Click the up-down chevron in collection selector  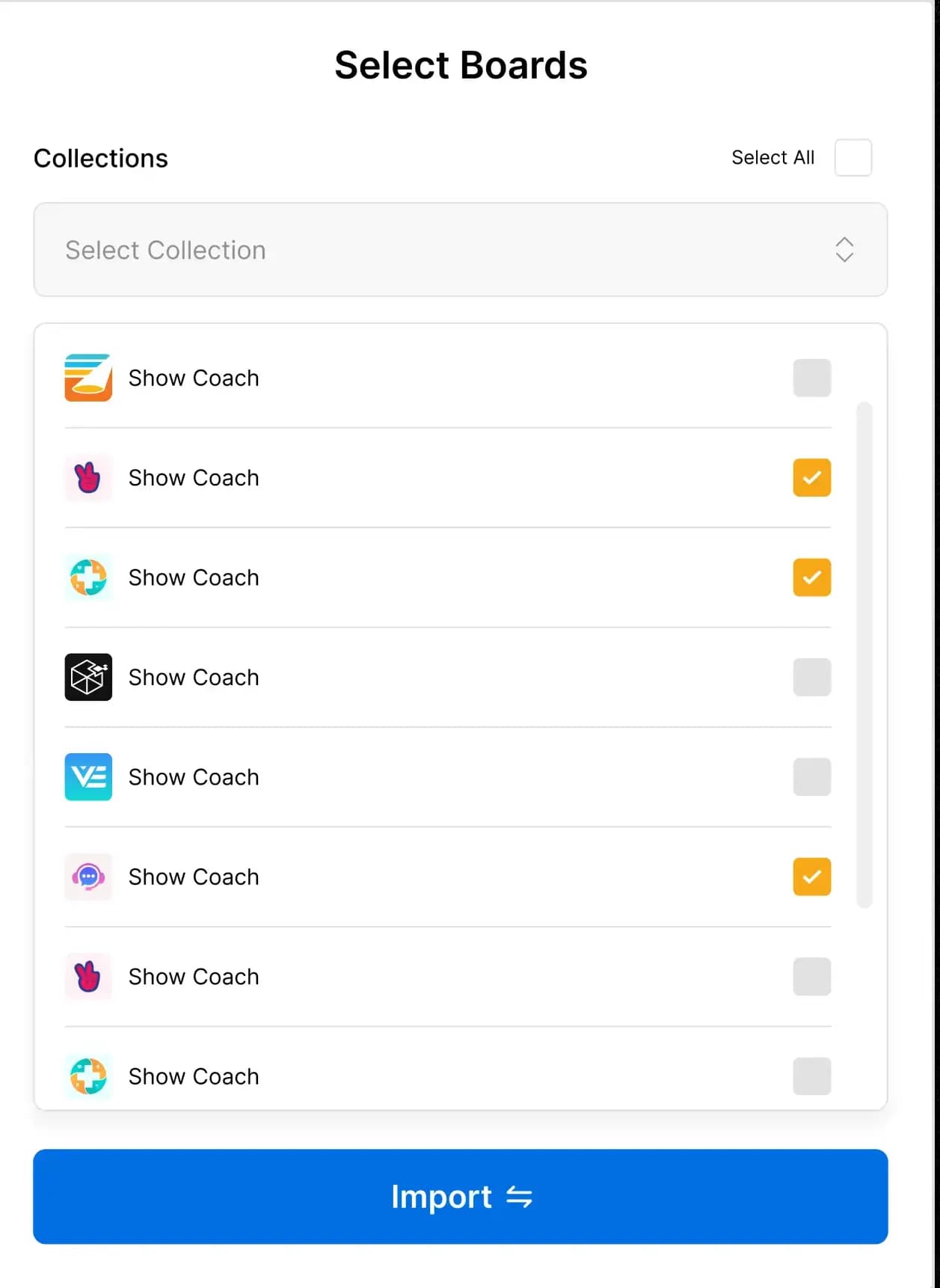[x=844, y=250]
